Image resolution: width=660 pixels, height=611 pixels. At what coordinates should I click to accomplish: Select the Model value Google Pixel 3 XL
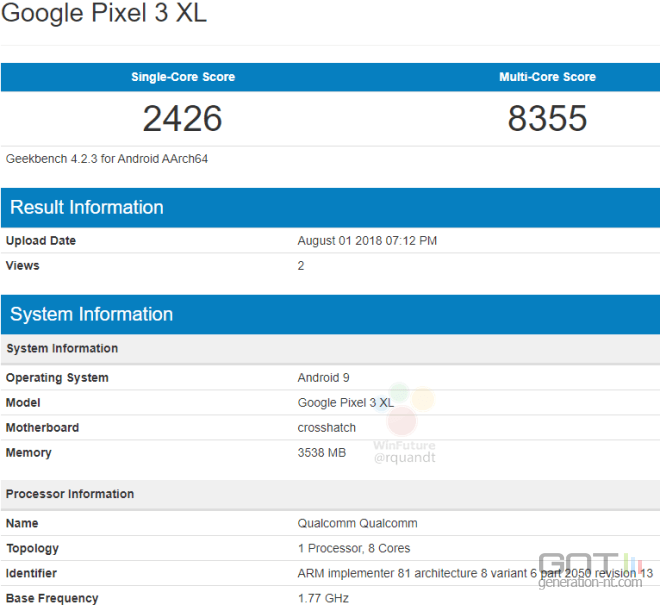tap(346, 403)
